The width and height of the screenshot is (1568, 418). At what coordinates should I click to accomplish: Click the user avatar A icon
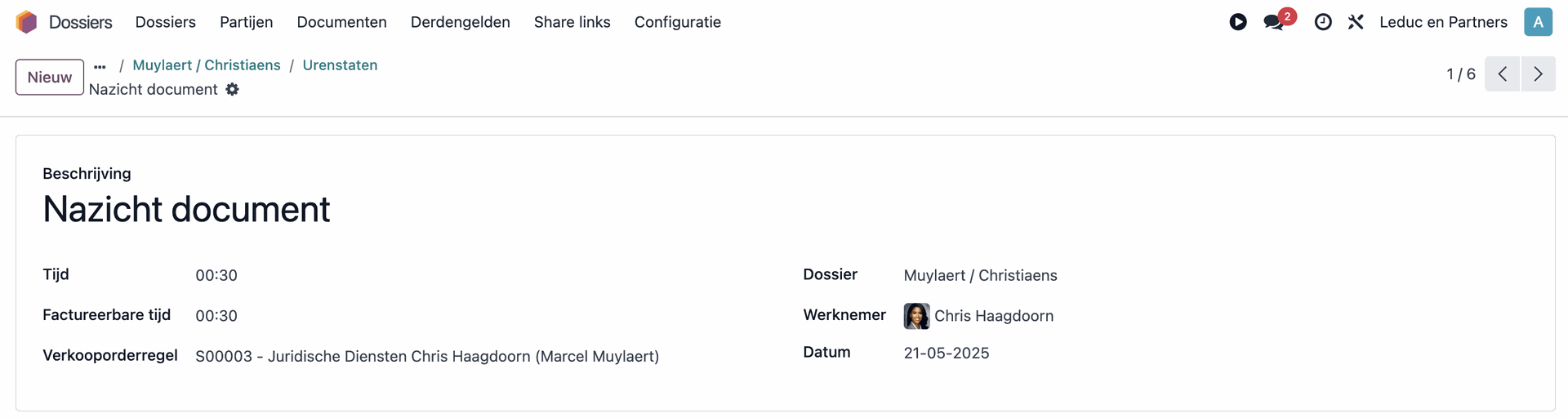click(1538, 22)
